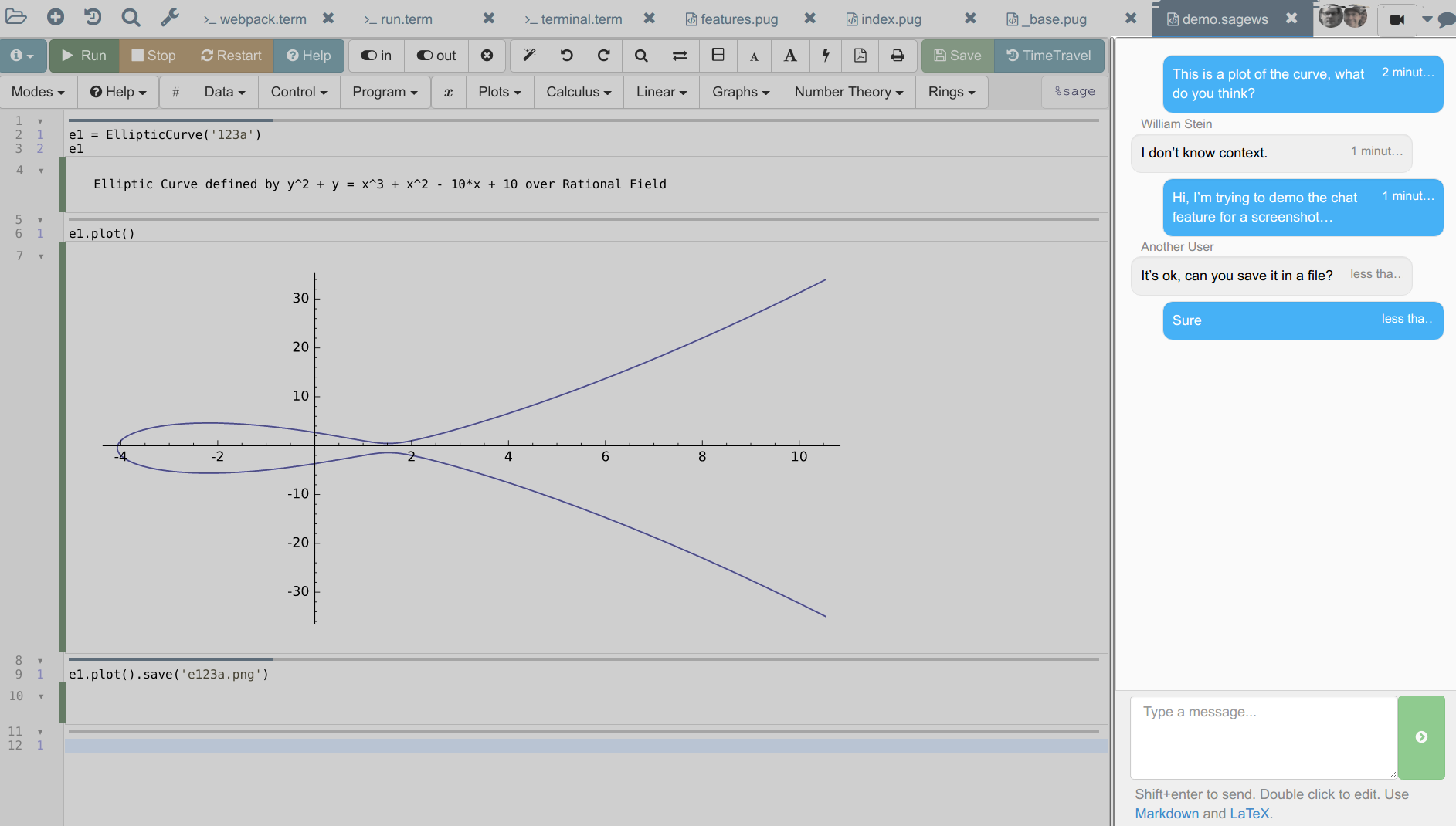Screen dimensions: 1456x826
Task: Expand the Plots dropdown menu
Action: coord(499,92)
